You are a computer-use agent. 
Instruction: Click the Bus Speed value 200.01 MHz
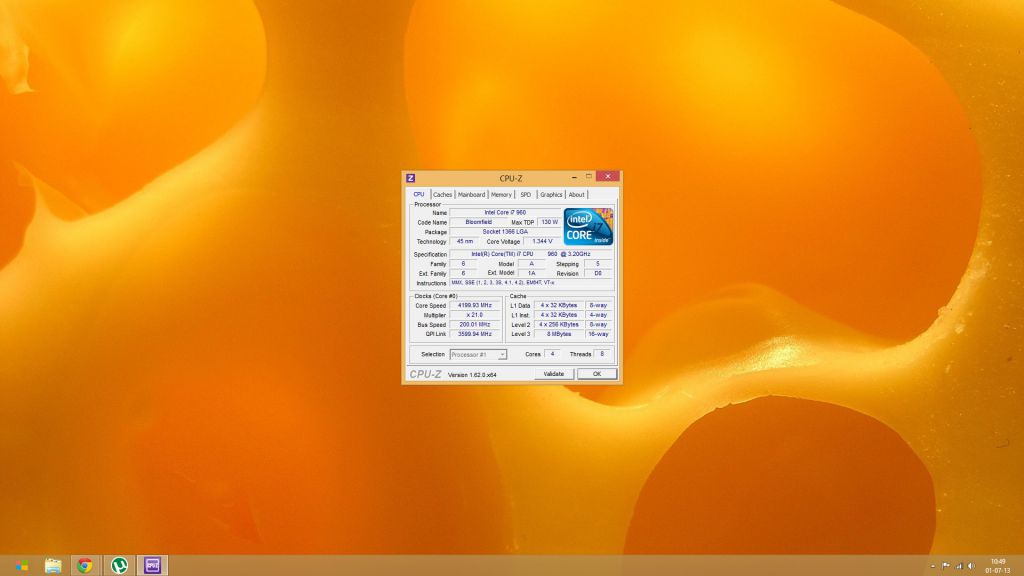(475, 324)
